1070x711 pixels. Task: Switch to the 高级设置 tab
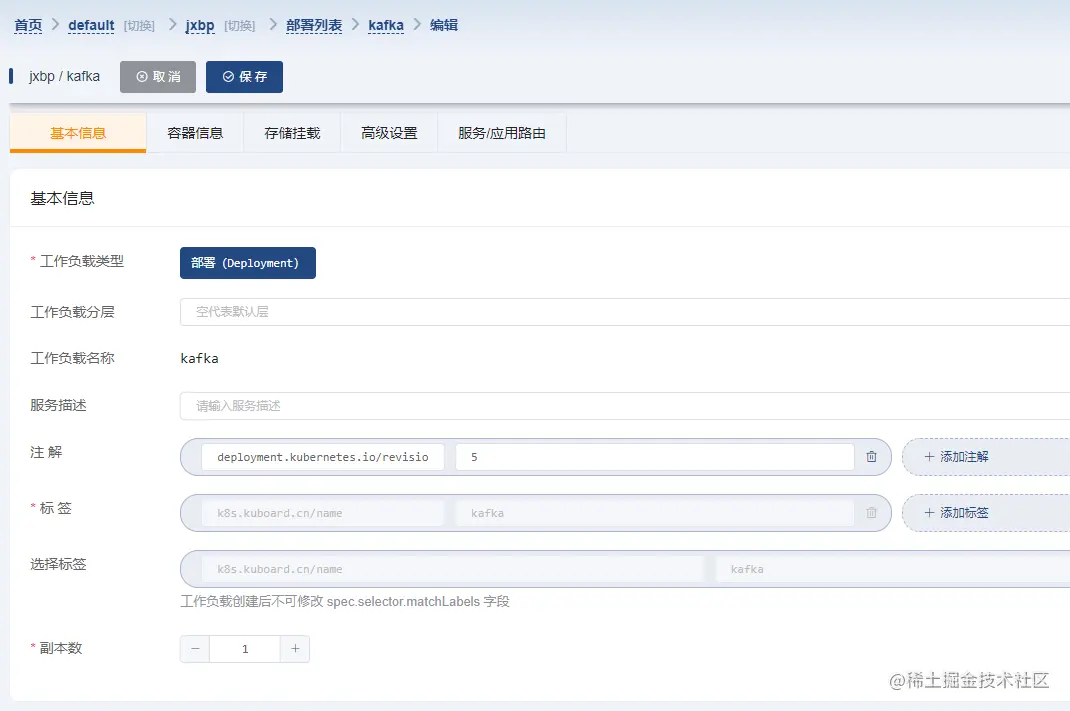(389, 133)
